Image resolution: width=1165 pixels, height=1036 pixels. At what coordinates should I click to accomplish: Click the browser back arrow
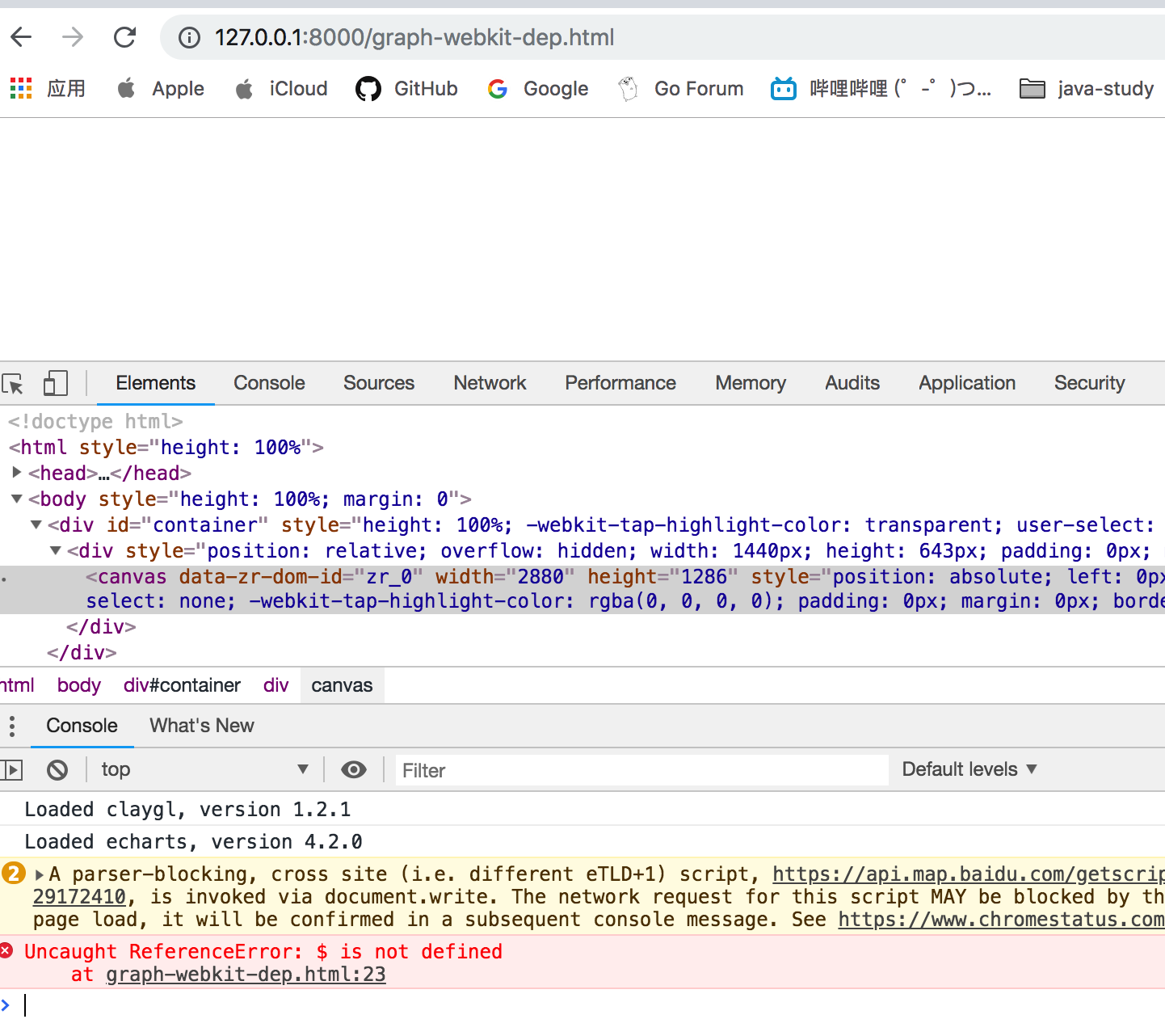[x=20, y=36]
